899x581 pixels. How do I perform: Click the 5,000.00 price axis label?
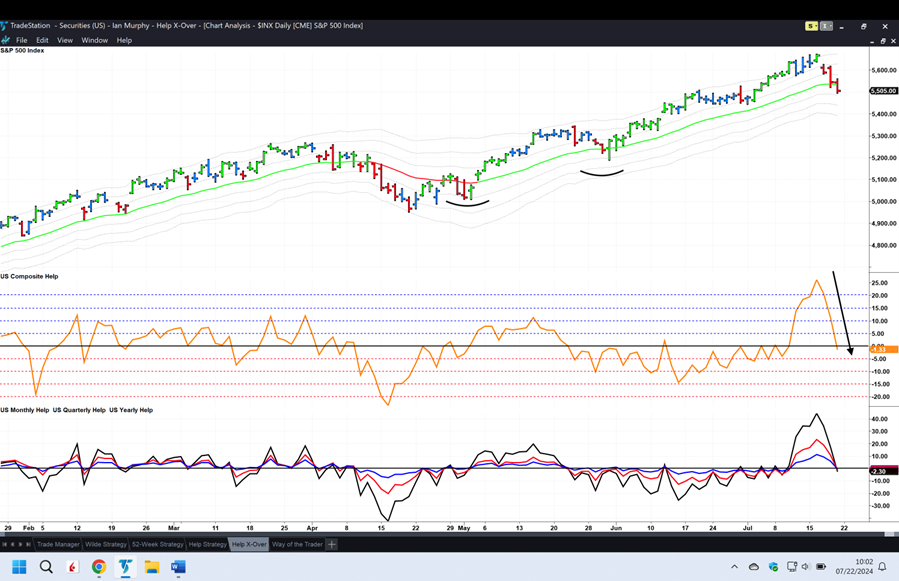pos(884,201)
